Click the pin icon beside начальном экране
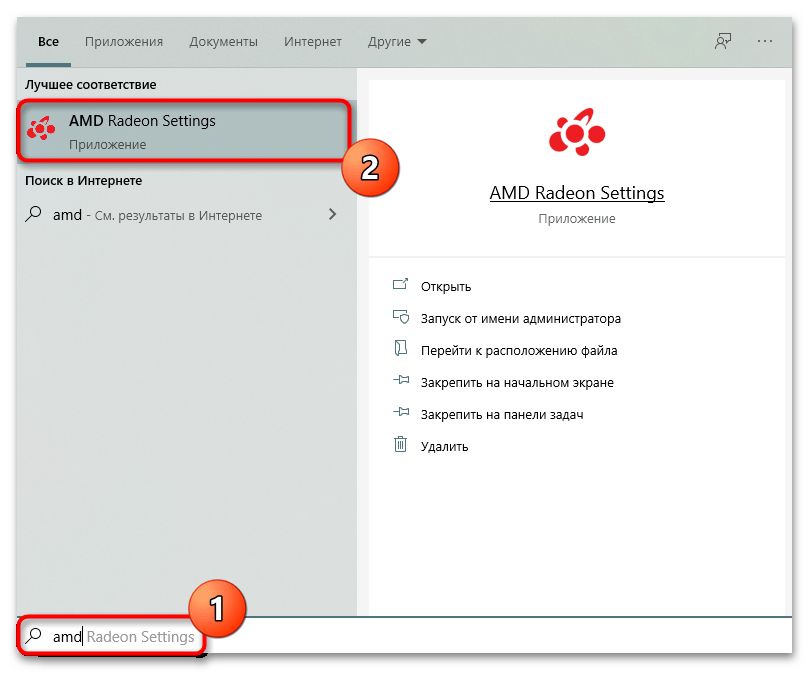 click(401, 380)
